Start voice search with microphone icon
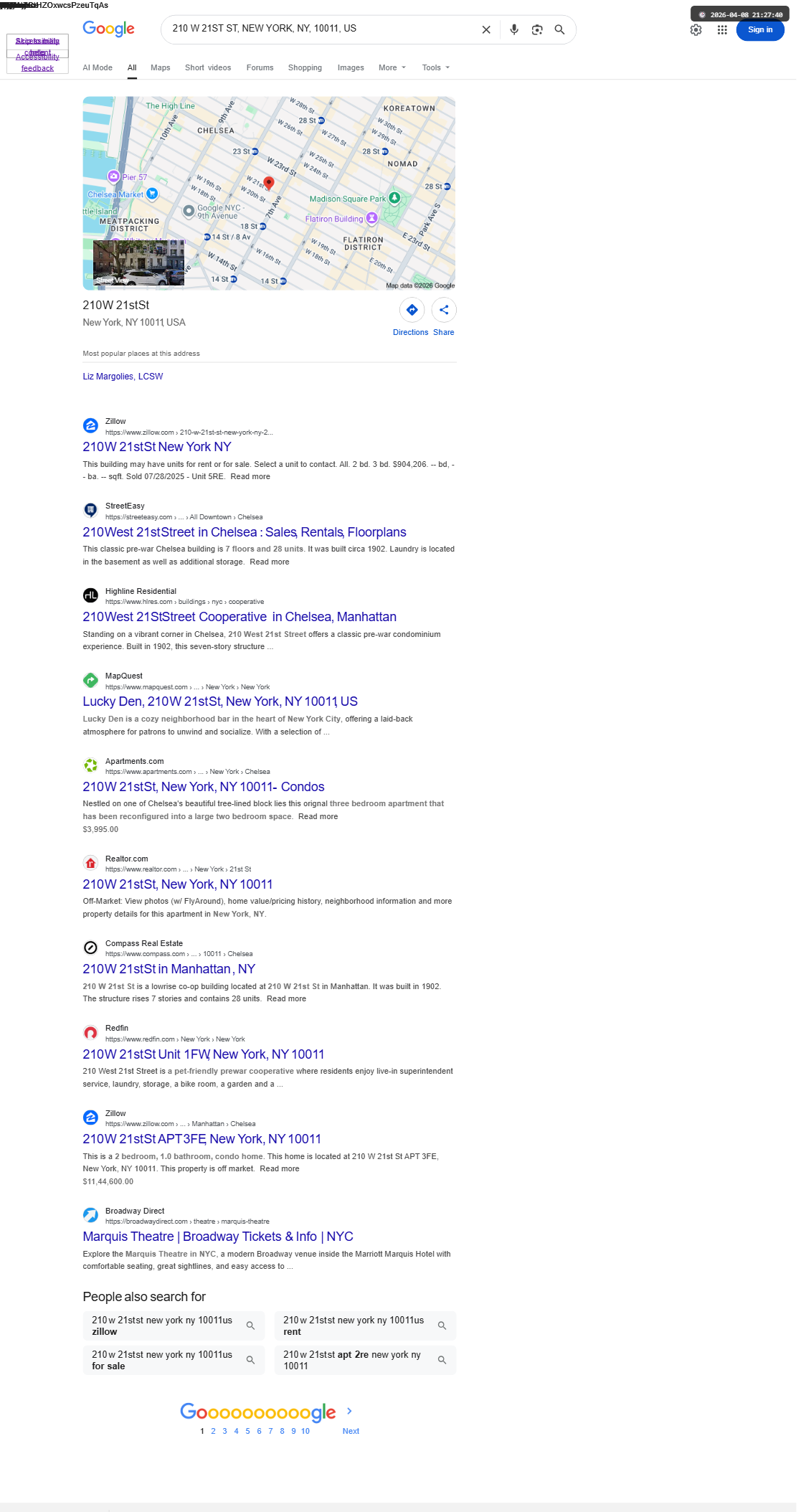806x1512 pixels. click(x=514, y=29)
